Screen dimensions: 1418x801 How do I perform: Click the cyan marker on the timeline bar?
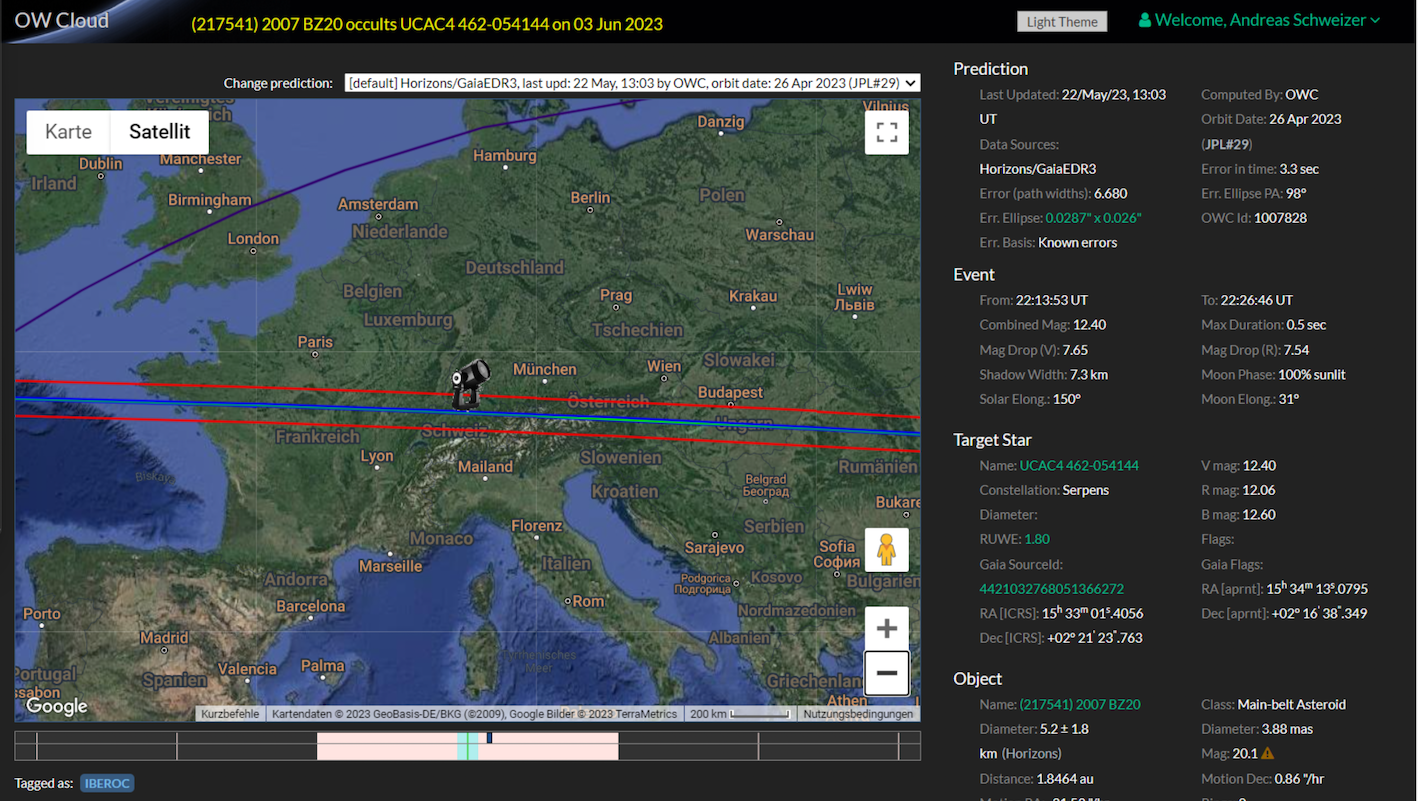pos(467,746)
